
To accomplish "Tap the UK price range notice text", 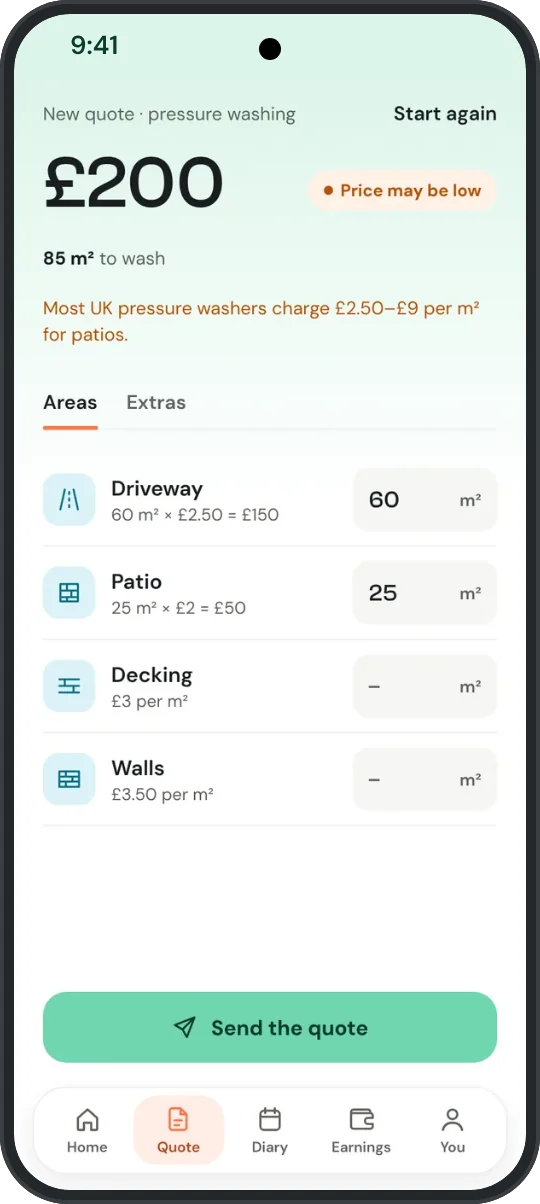I will (261, 321).
